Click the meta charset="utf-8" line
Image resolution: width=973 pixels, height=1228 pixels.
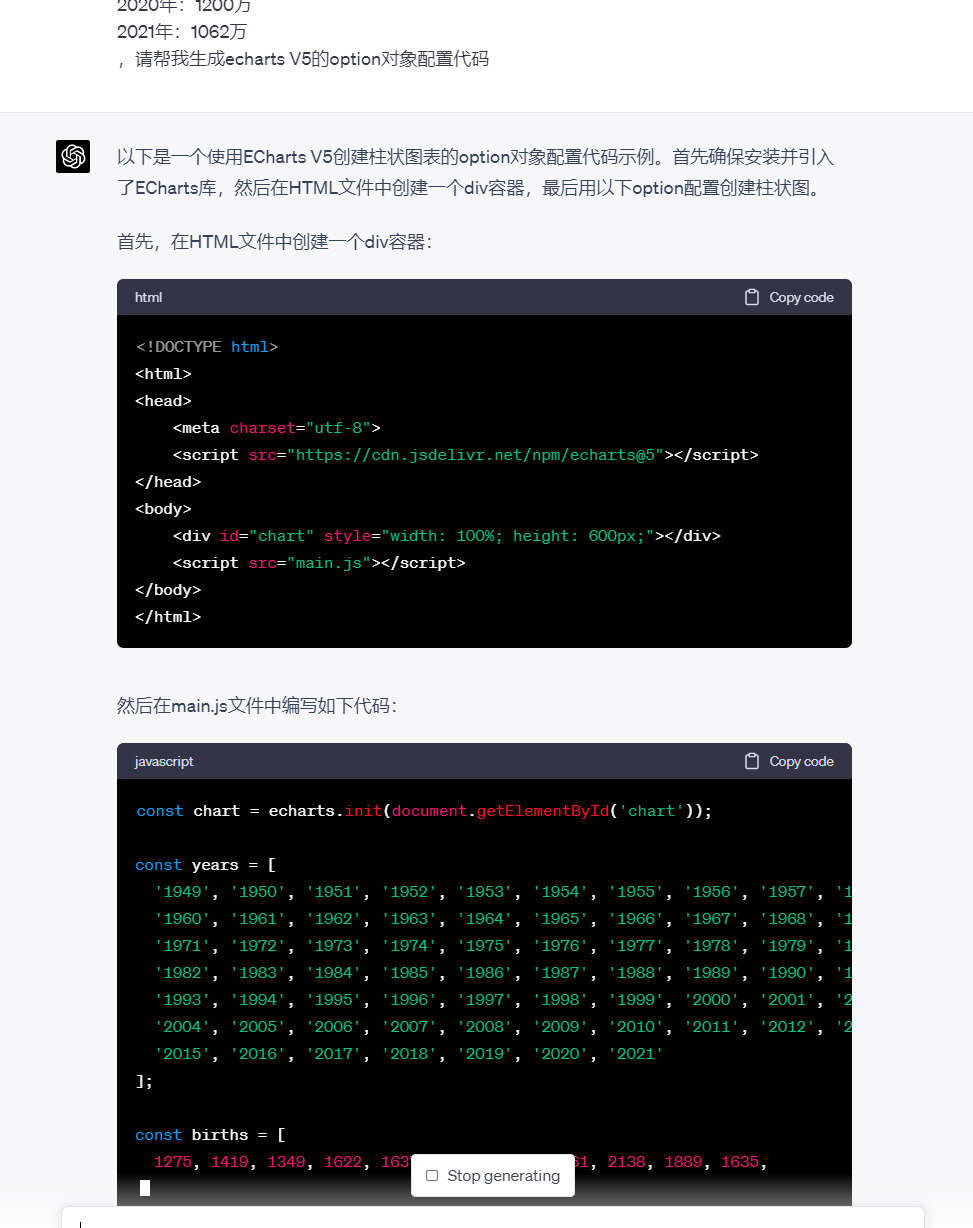pos(277,428)
